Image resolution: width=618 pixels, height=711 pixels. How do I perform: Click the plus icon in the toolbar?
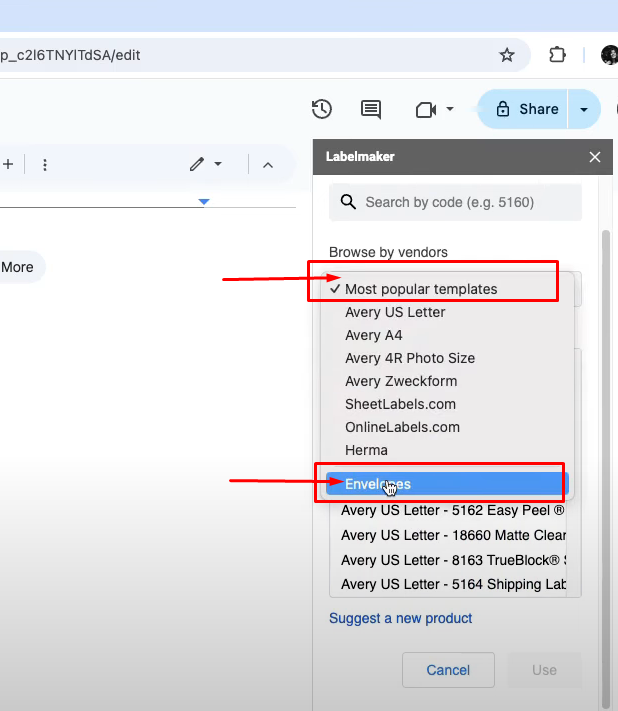[x=7, y=164]
